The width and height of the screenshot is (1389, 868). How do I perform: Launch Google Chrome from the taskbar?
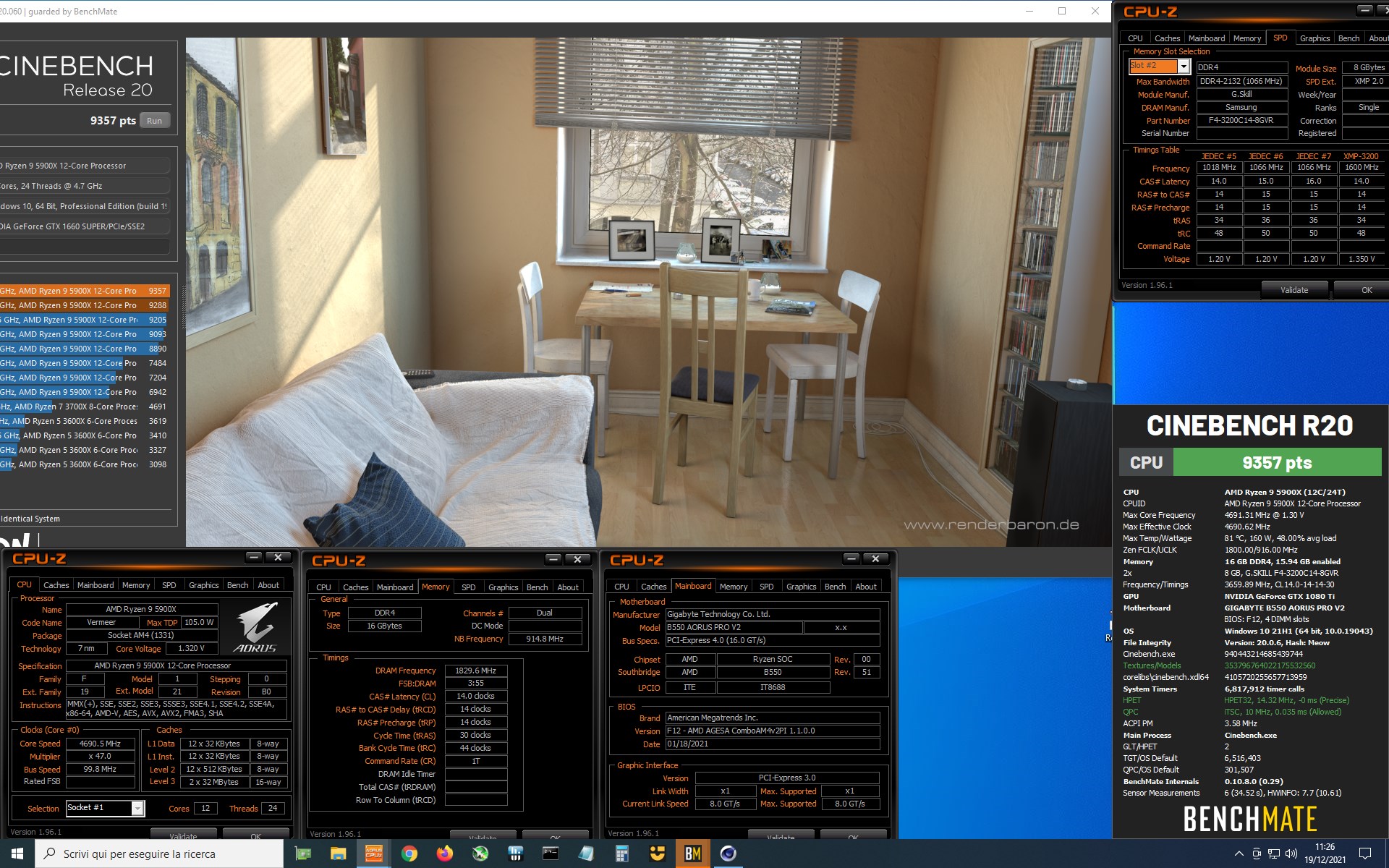click(409, 854)
